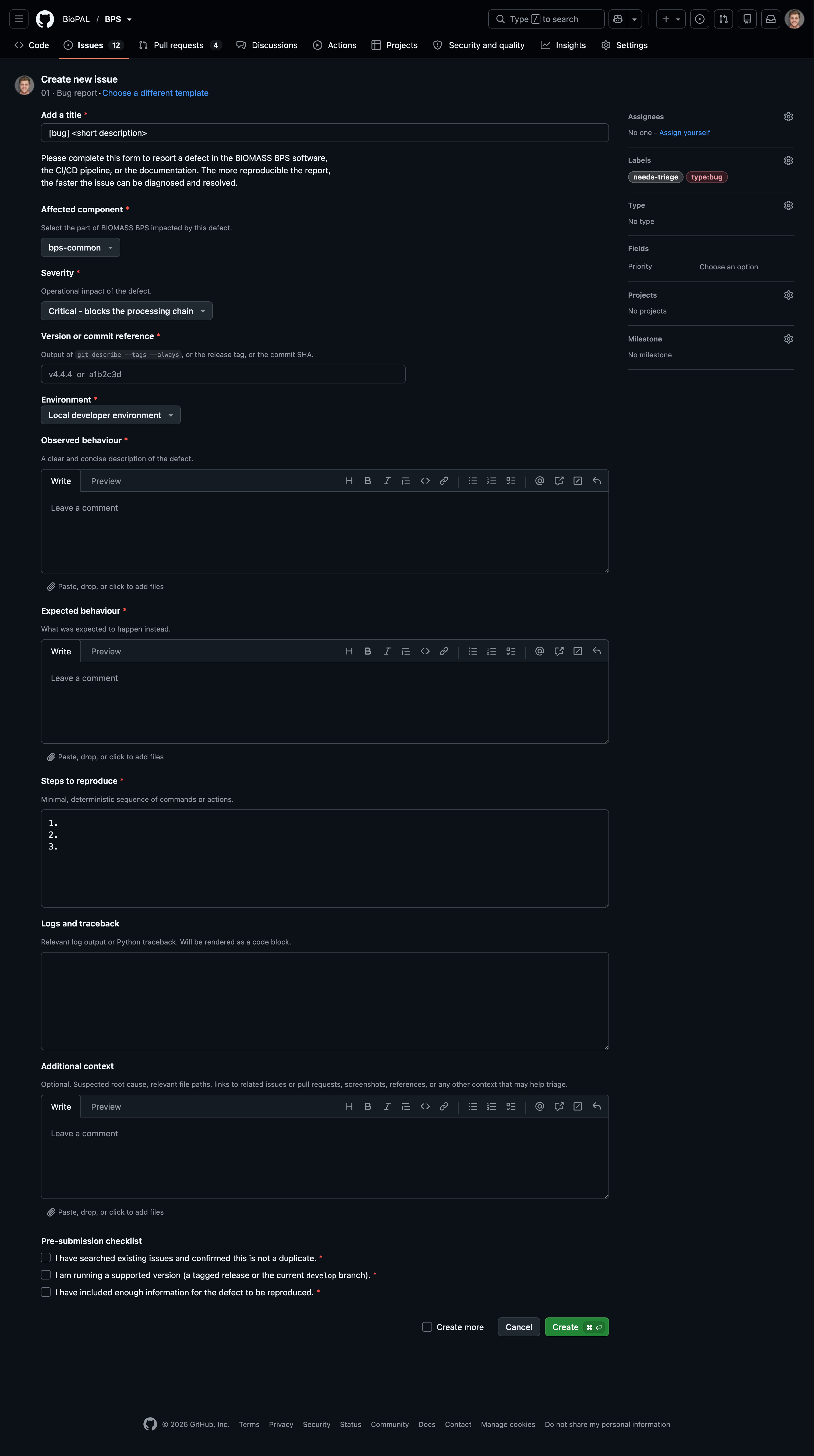Go to GitHub home via Octocat logo
The image size is (814, 1456).
45,19
